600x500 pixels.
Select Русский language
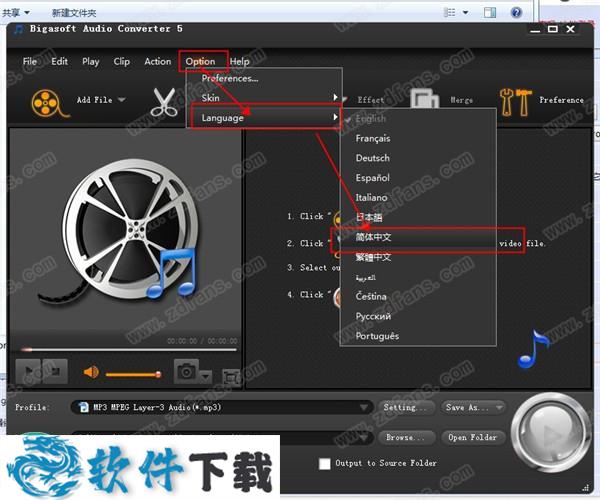[418, 316]
